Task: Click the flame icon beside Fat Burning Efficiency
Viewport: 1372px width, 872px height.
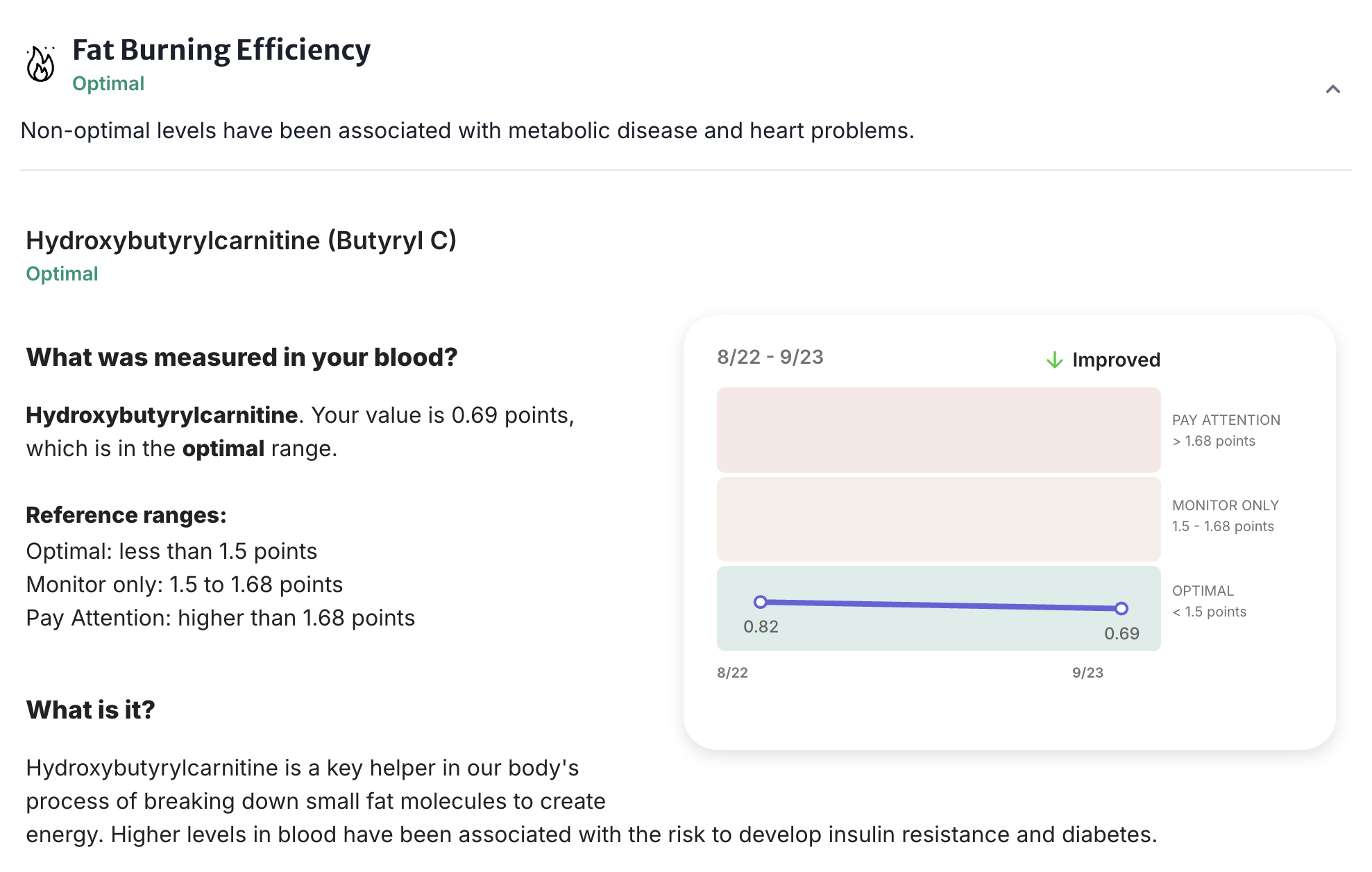Action: 40,65
